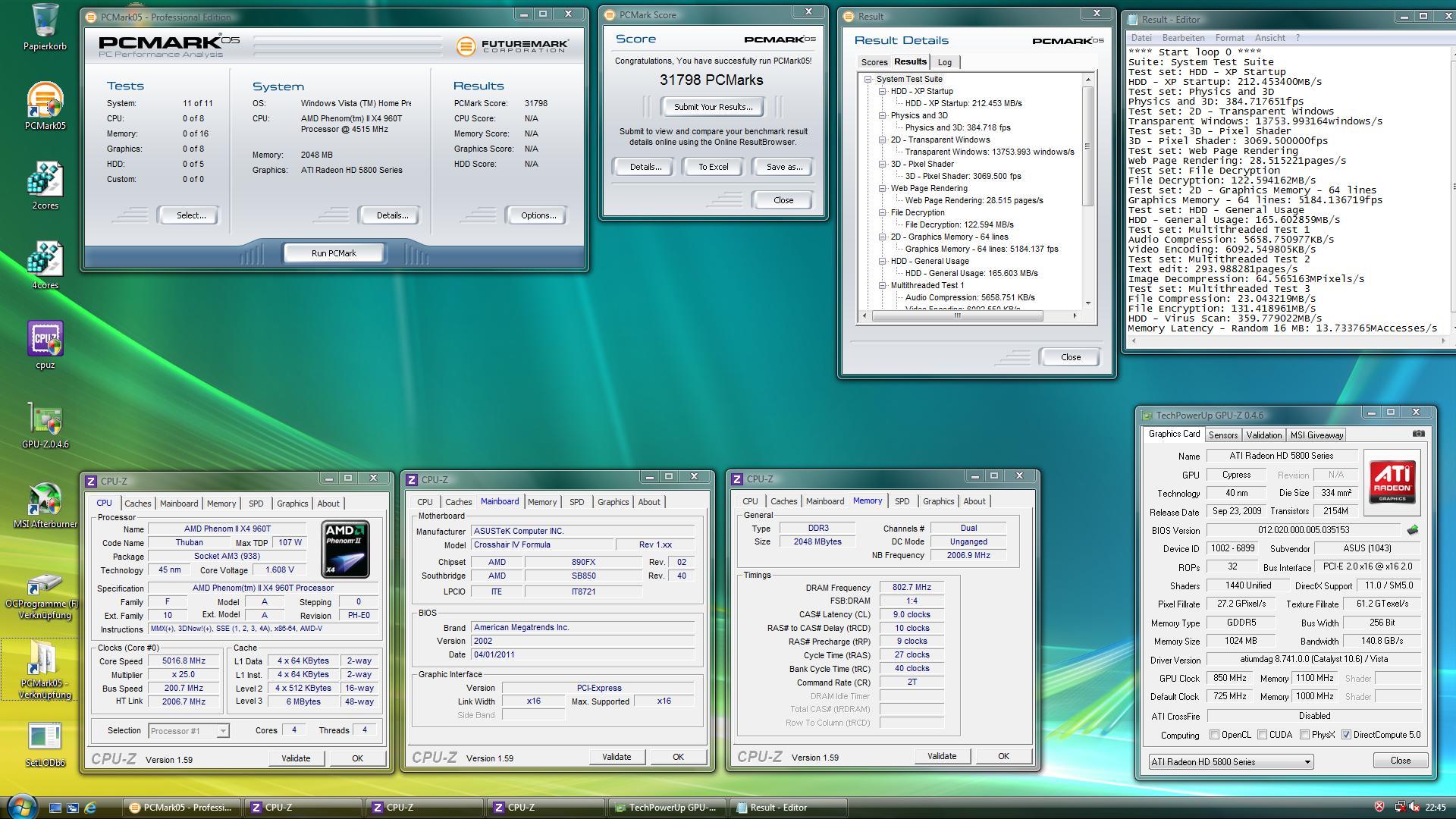This screenshot has height=819, width=1456.
Task: Click the Result Details vertical scrollbar thumb
Action: (x=1087, y=146)
